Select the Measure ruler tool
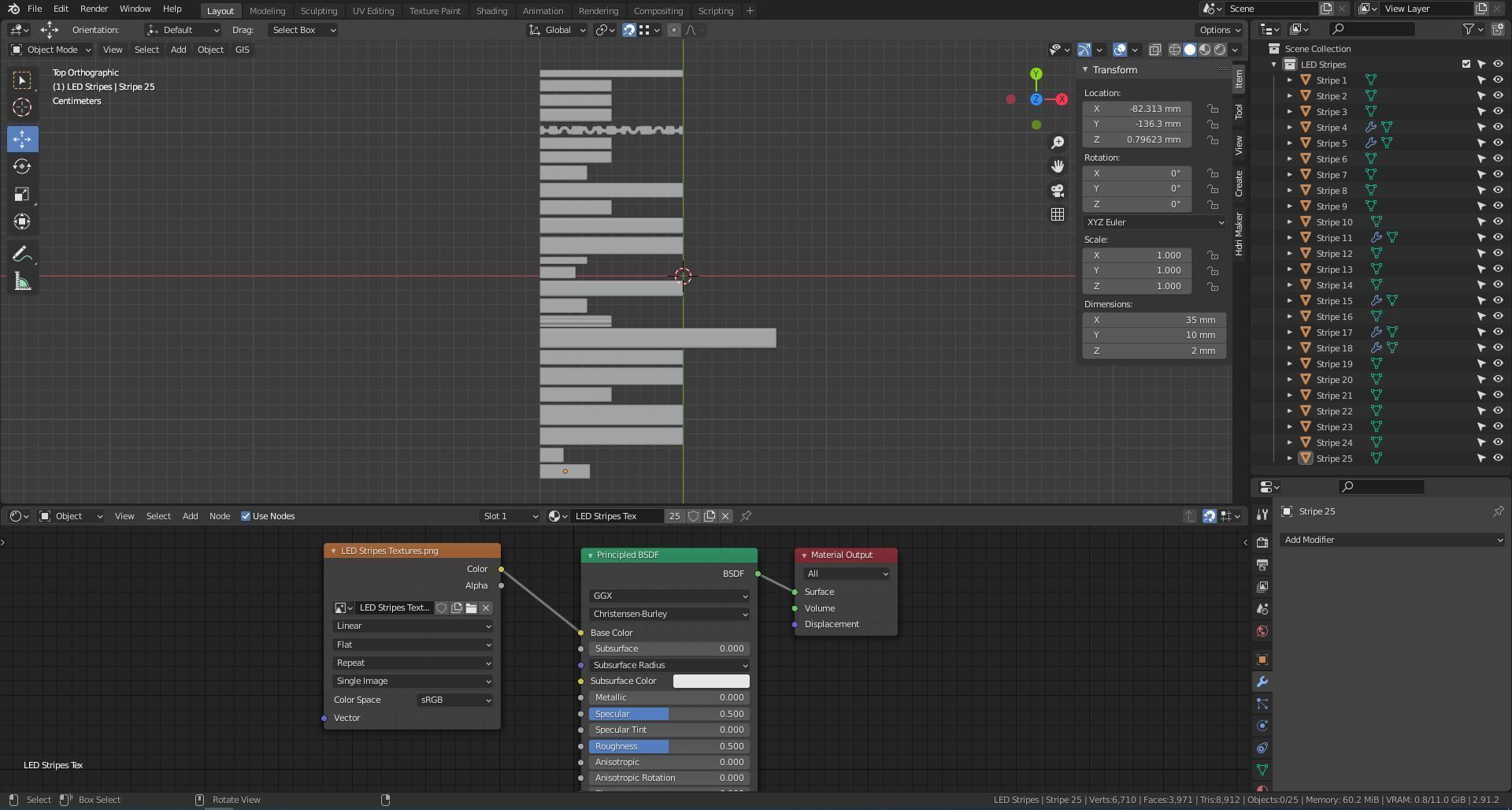 click(x=22, y=281)
